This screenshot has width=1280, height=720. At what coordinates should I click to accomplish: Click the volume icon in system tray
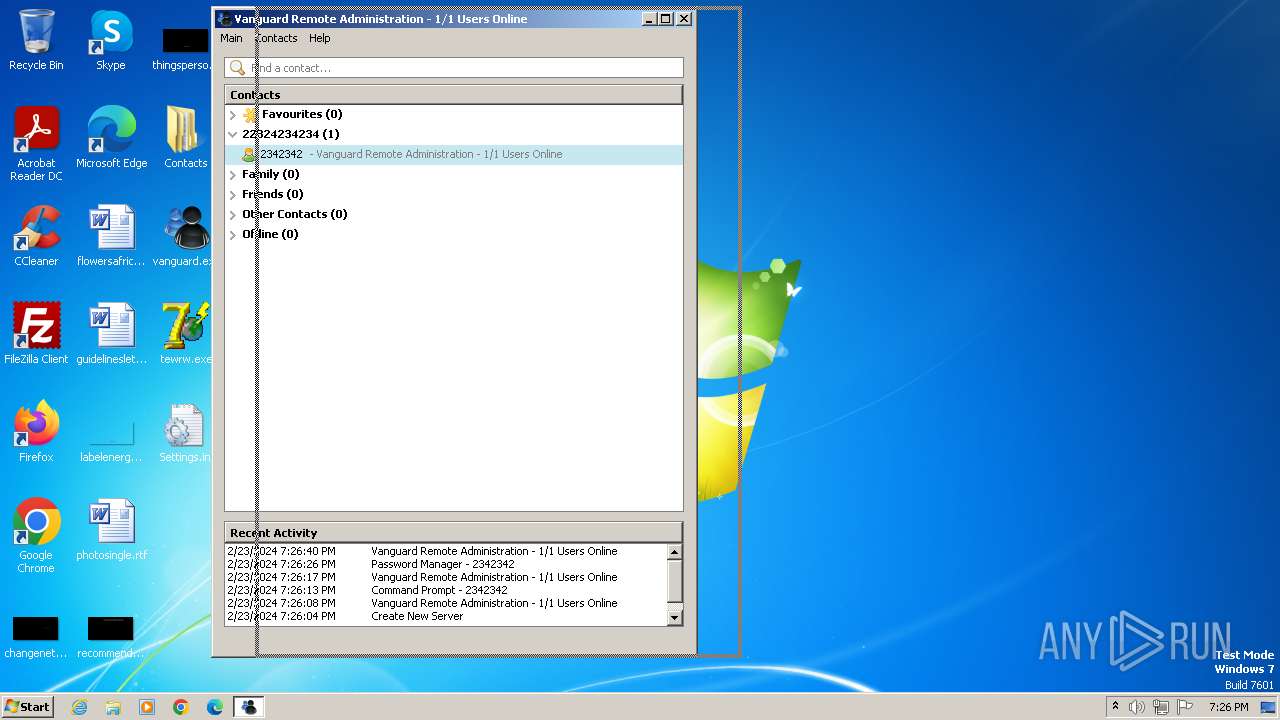[1137, 707]
